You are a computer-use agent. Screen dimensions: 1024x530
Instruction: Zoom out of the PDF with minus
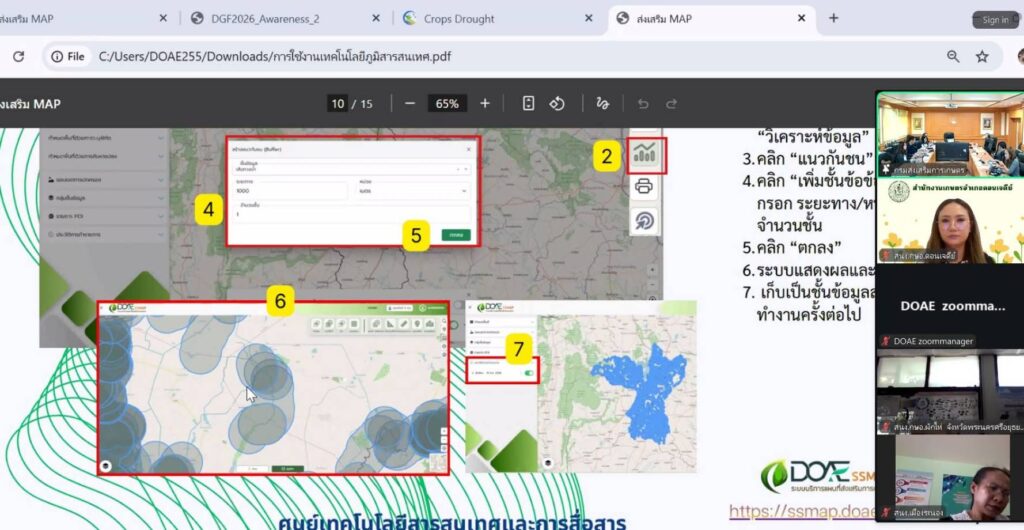tap(409, 103)
